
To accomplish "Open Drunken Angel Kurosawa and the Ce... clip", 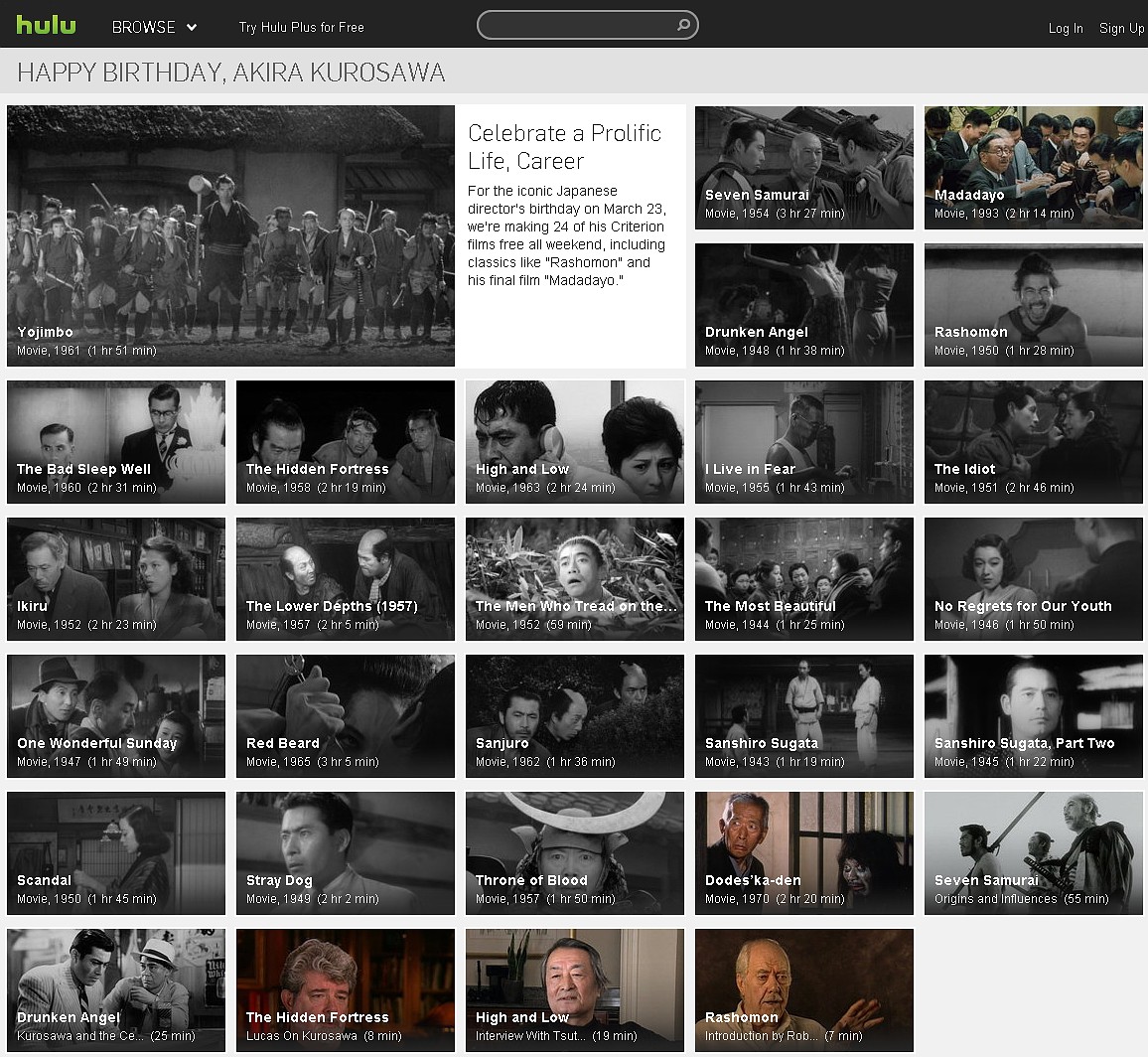I will 115,990.
